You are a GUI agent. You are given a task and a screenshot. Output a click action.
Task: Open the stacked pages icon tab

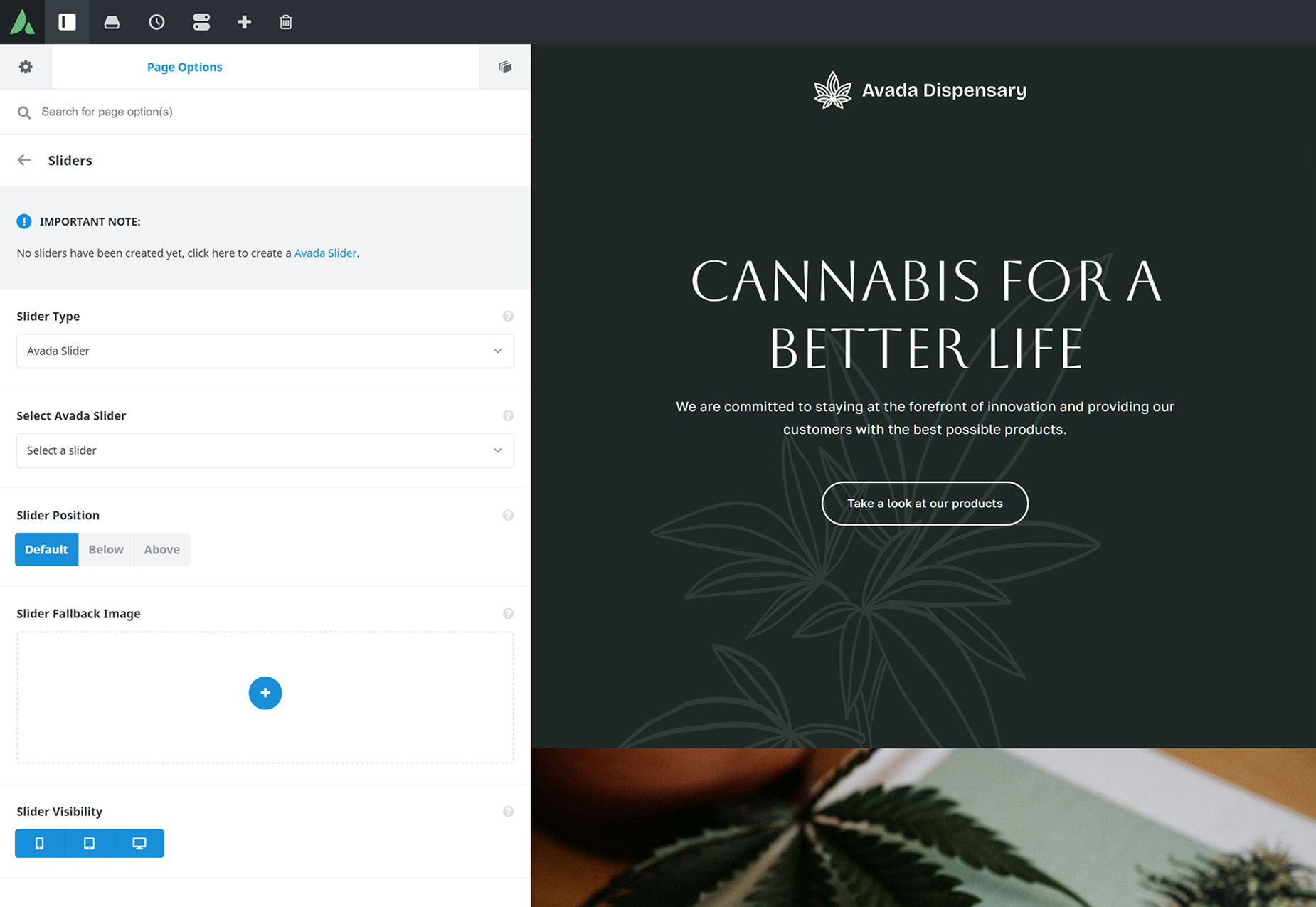coord(505,67)
